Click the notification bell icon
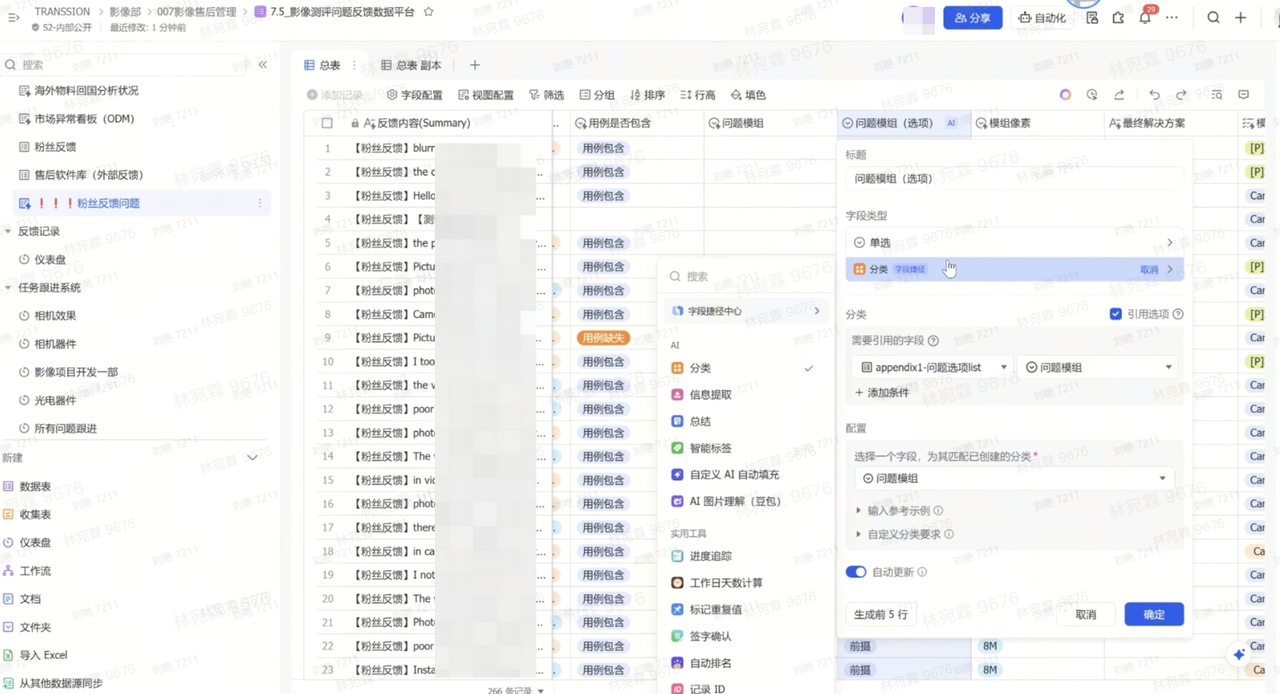The width and height of the screenshot is (1280, 694). point(1144,18)
